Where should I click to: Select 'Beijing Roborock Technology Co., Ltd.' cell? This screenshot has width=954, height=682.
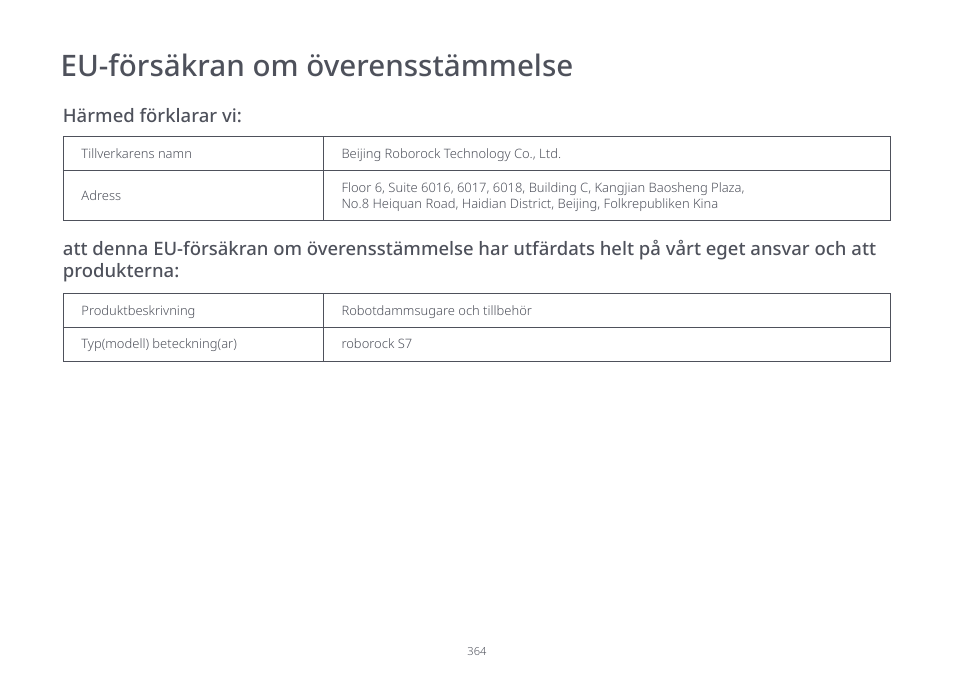[x=607, y=154]
